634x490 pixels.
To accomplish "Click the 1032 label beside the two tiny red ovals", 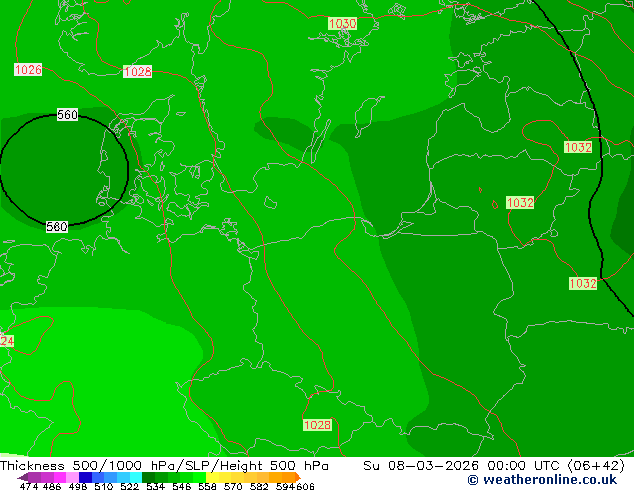I will pos(520,202).
